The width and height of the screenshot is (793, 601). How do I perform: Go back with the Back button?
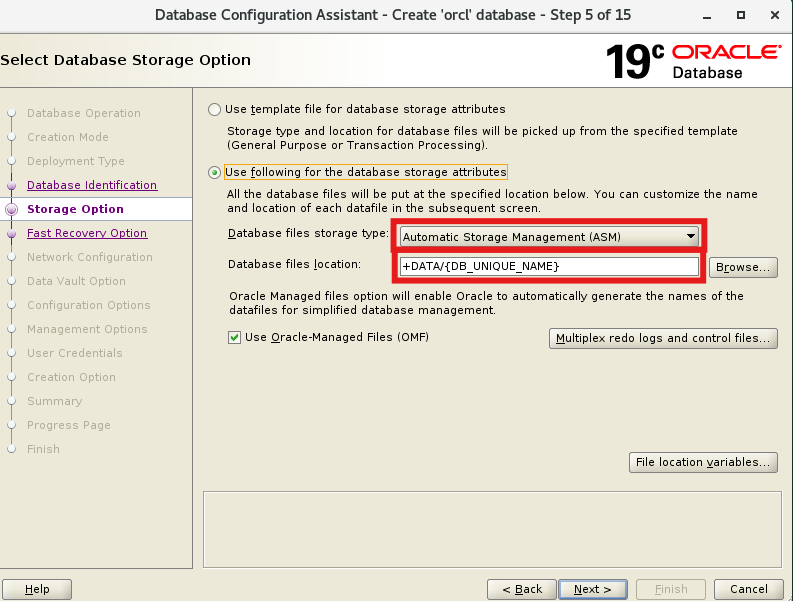[521, 589]
